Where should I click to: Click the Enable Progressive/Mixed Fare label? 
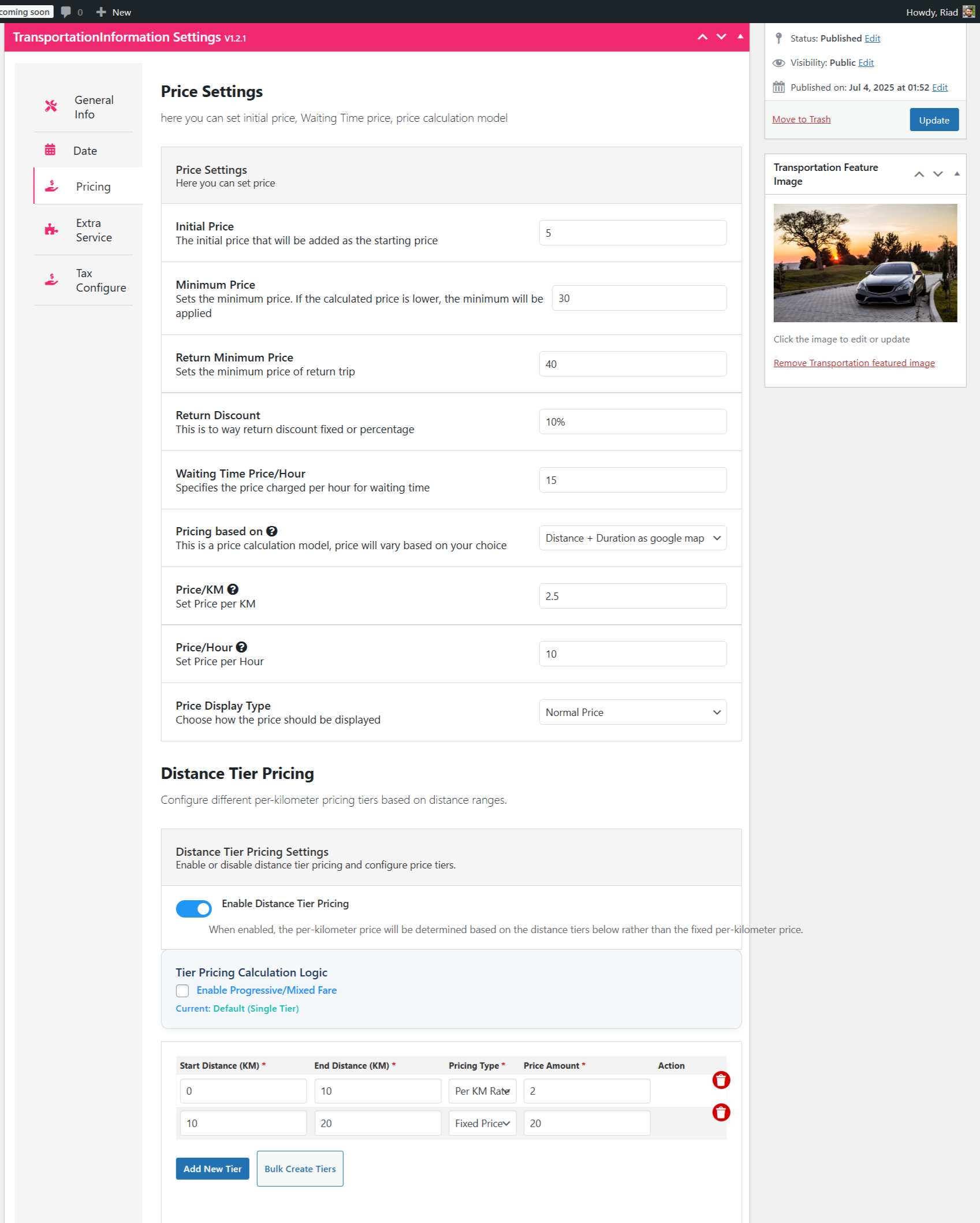pos(266,990)
